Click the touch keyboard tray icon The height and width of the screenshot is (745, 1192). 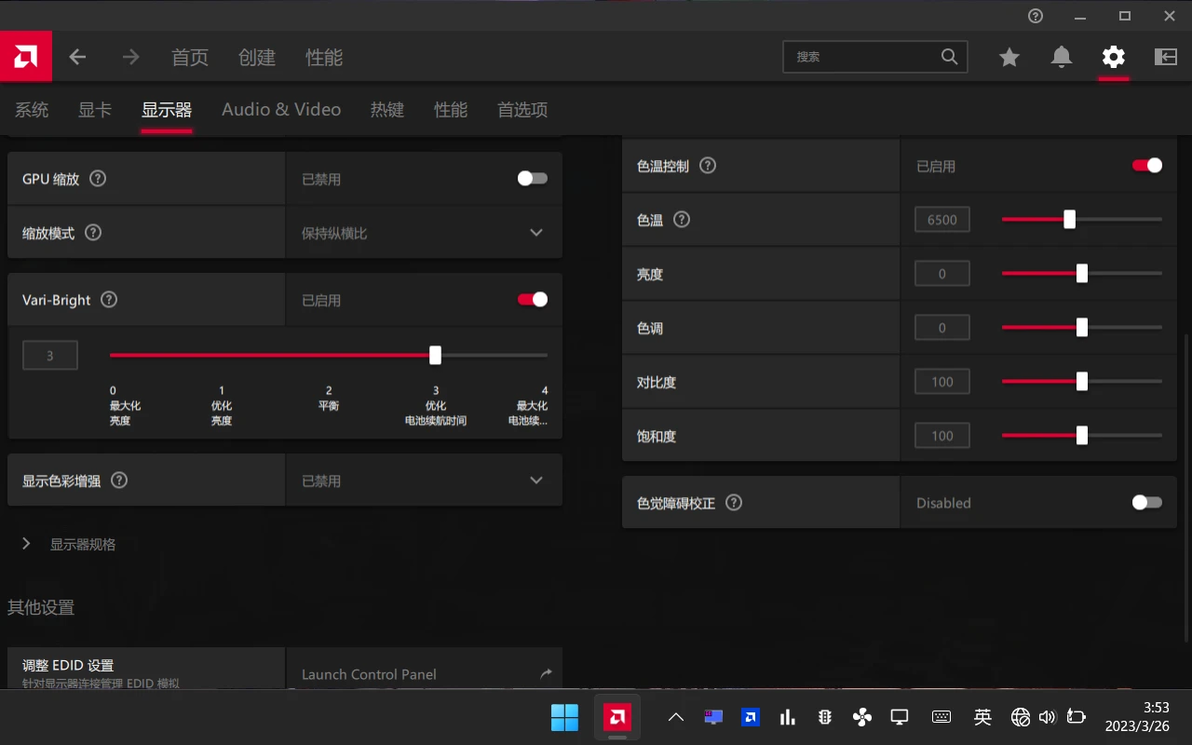[941, 717]
